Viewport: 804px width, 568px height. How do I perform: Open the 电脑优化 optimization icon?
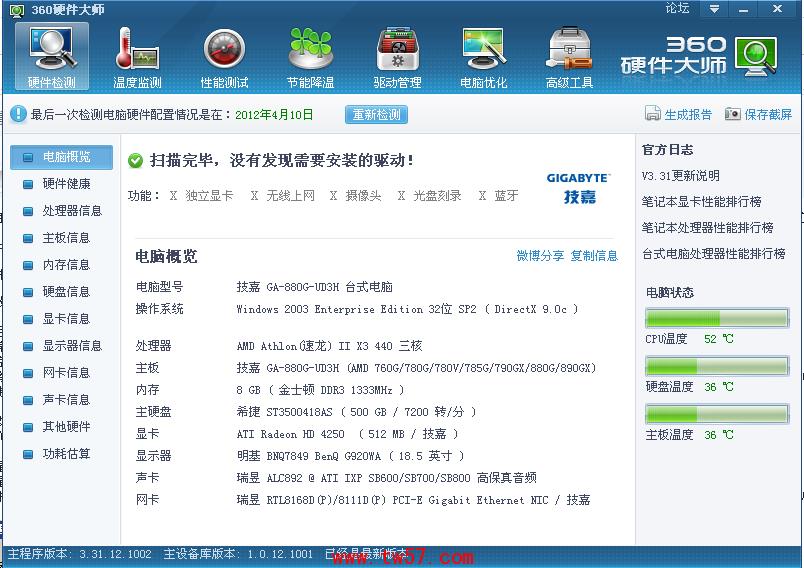[x=483, y=50]
